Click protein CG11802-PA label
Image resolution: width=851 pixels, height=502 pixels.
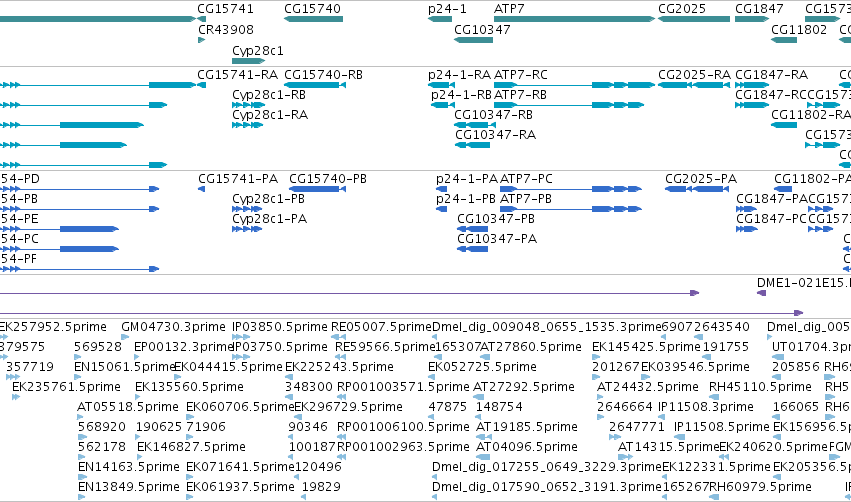[x=812, y=179]
